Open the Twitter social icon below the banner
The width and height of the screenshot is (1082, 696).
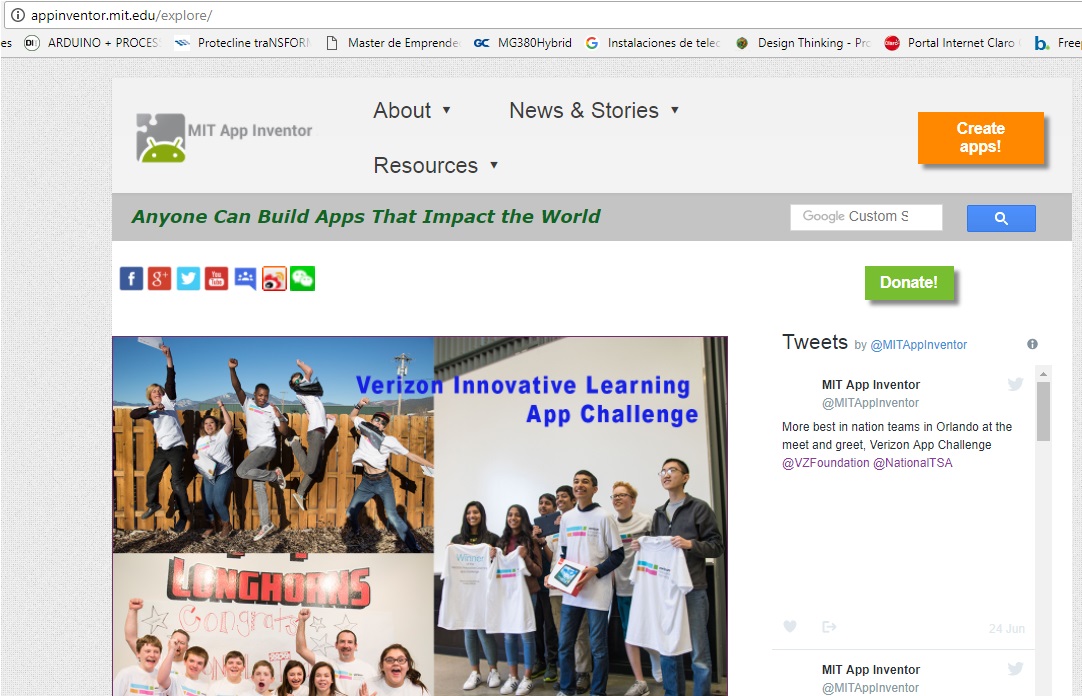[x=188, y=279]
